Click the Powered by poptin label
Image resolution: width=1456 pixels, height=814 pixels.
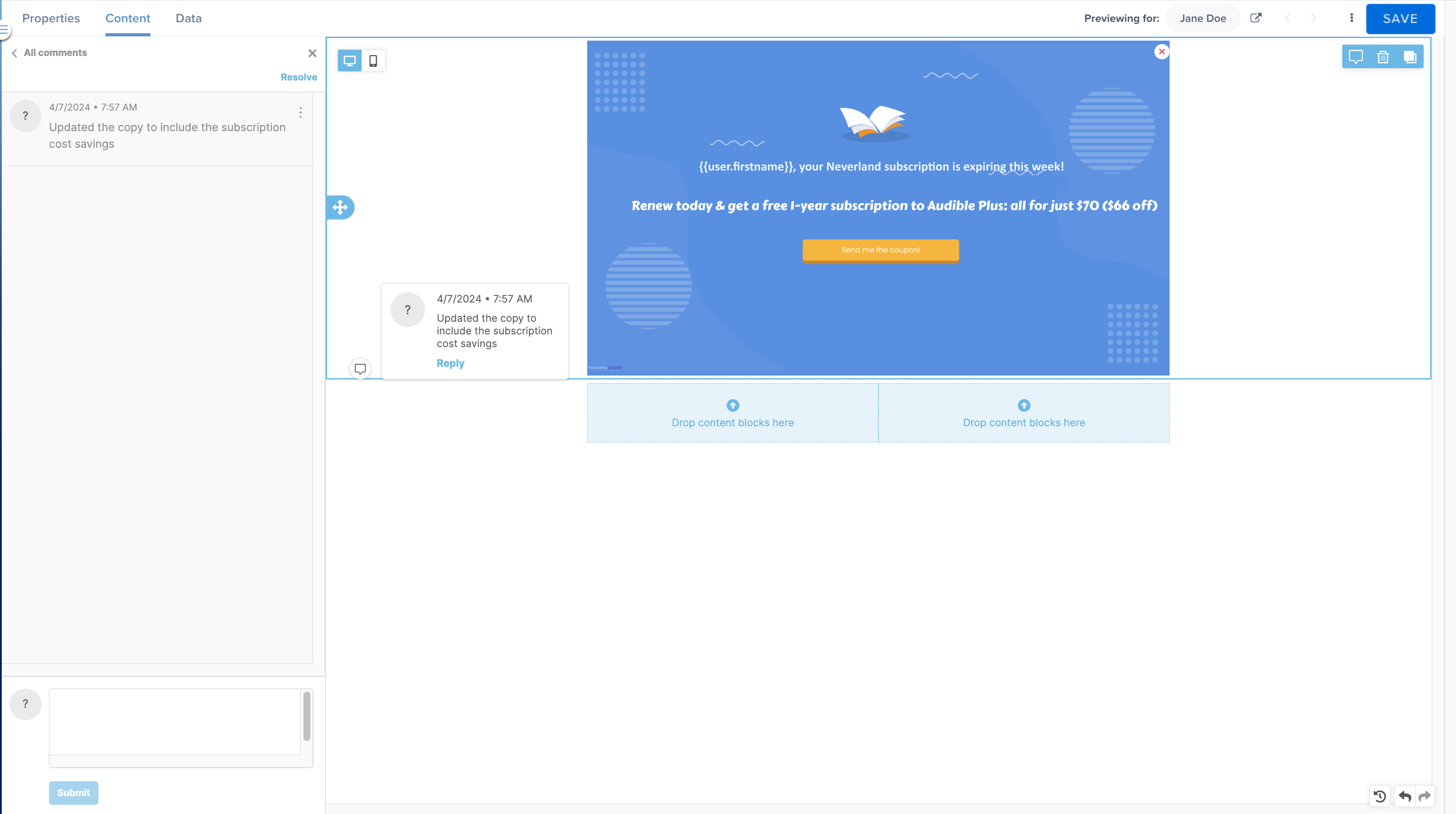pos(605,367)
